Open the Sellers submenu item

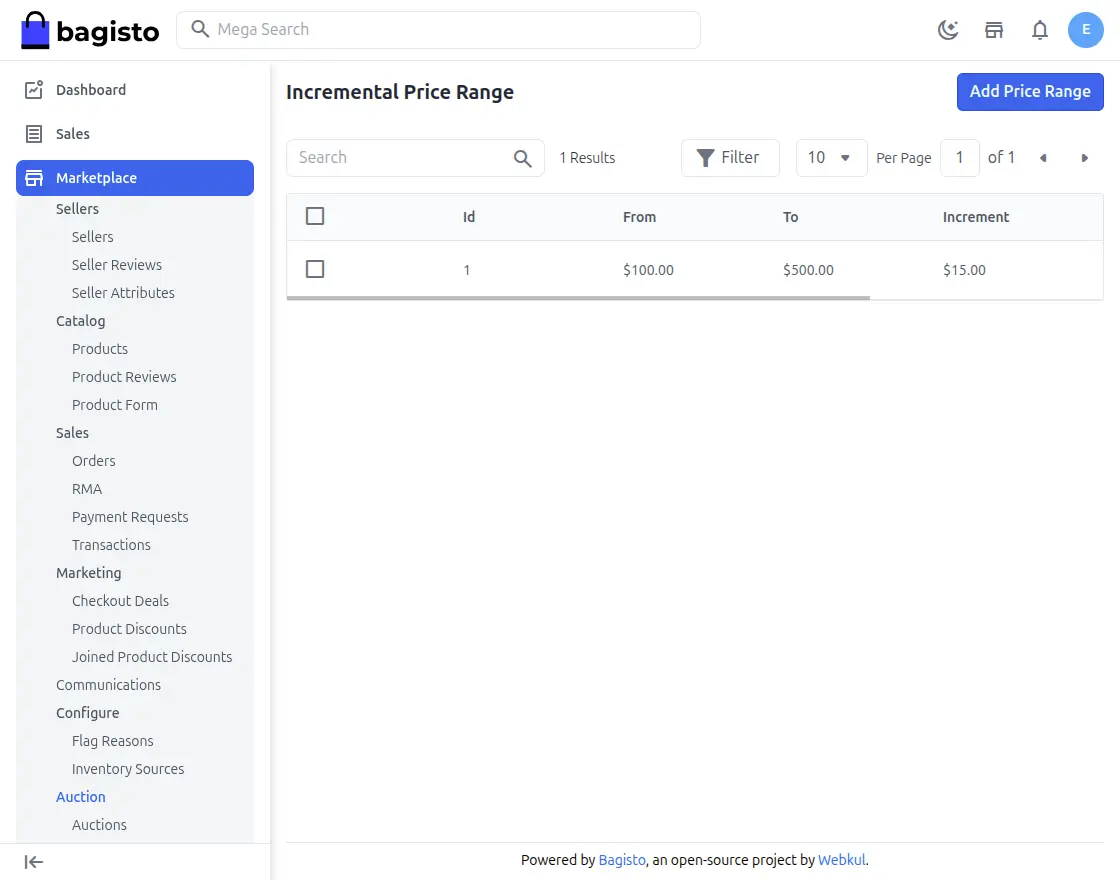click(92, 236)
